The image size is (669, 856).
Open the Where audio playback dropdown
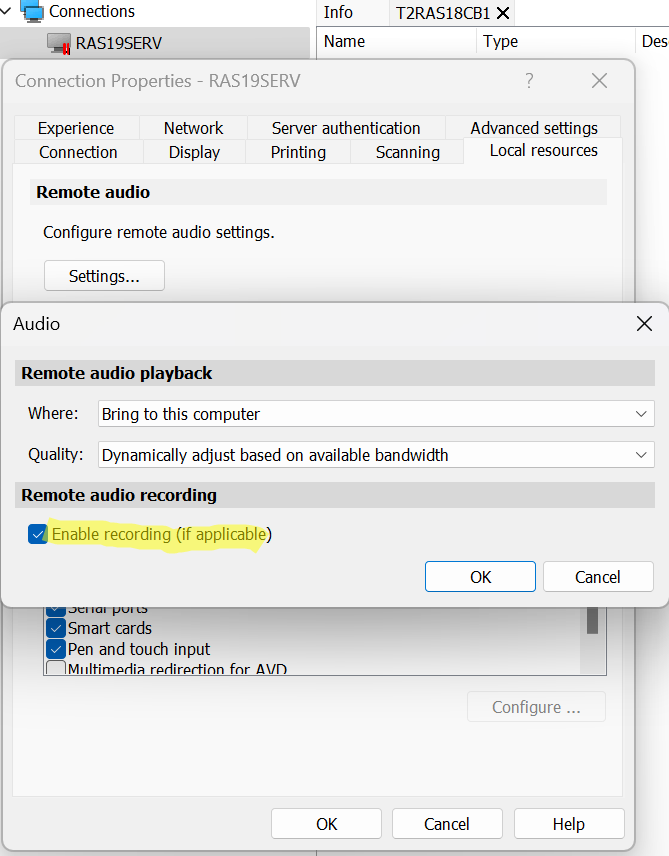pyautogui.click(x=376, y=413)
